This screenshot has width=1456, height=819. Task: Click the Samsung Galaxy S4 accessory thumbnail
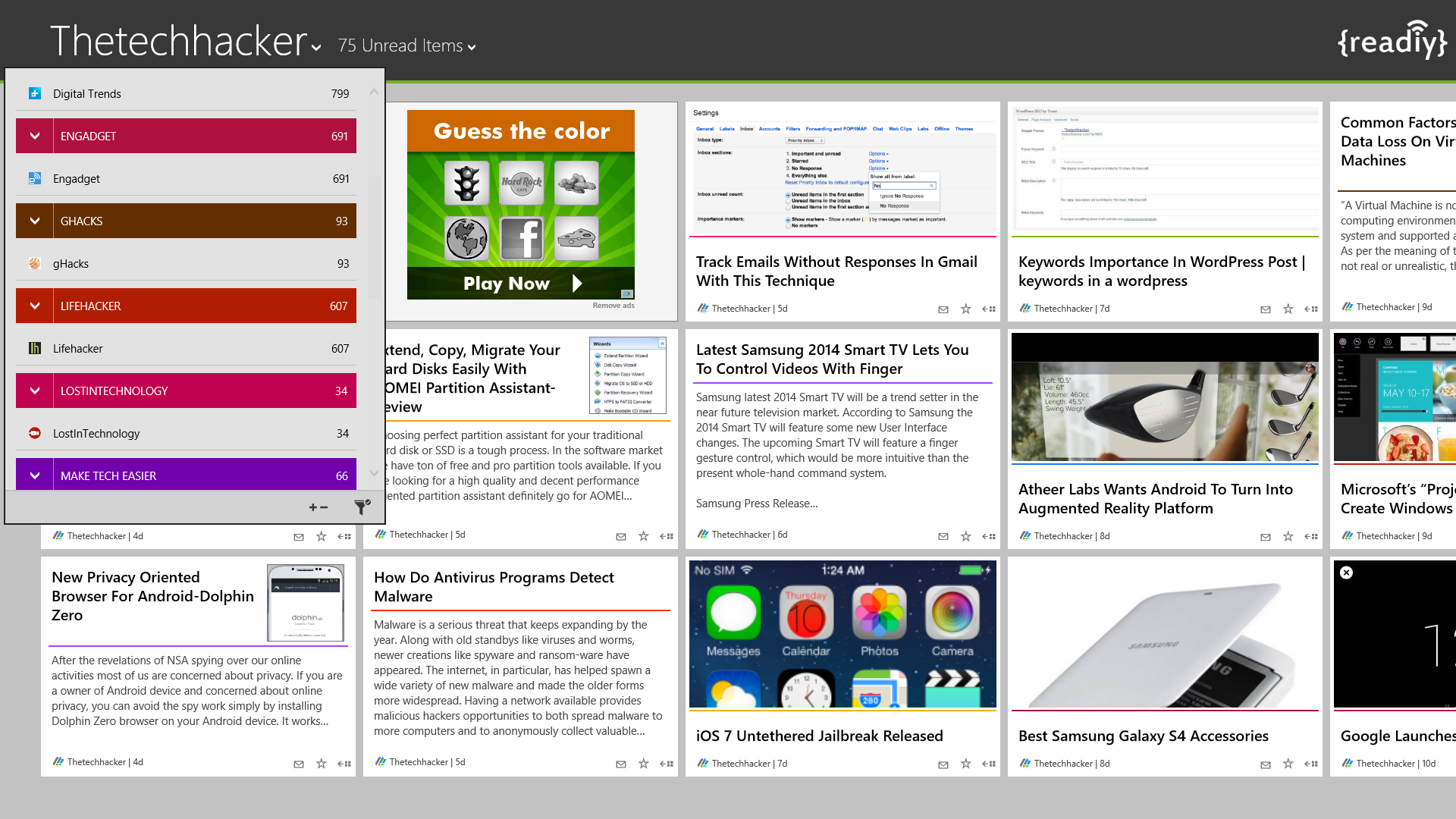click(1165, 634)
